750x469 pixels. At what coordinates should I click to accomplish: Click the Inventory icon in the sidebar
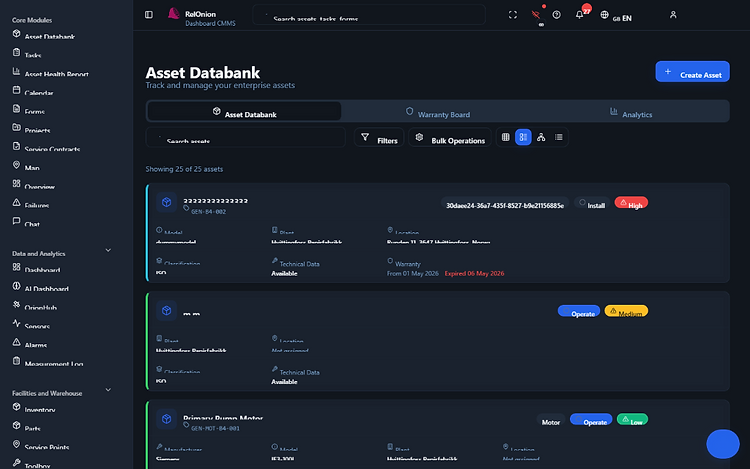tap(16, 407)
